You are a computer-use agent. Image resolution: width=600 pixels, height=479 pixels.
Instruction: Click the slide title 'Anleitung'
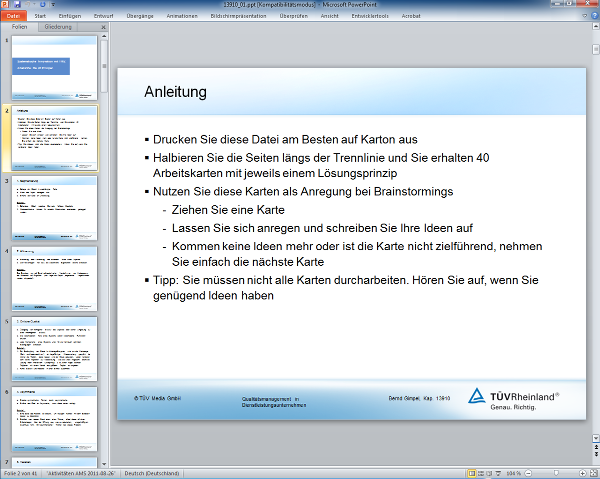click(175, 92)
